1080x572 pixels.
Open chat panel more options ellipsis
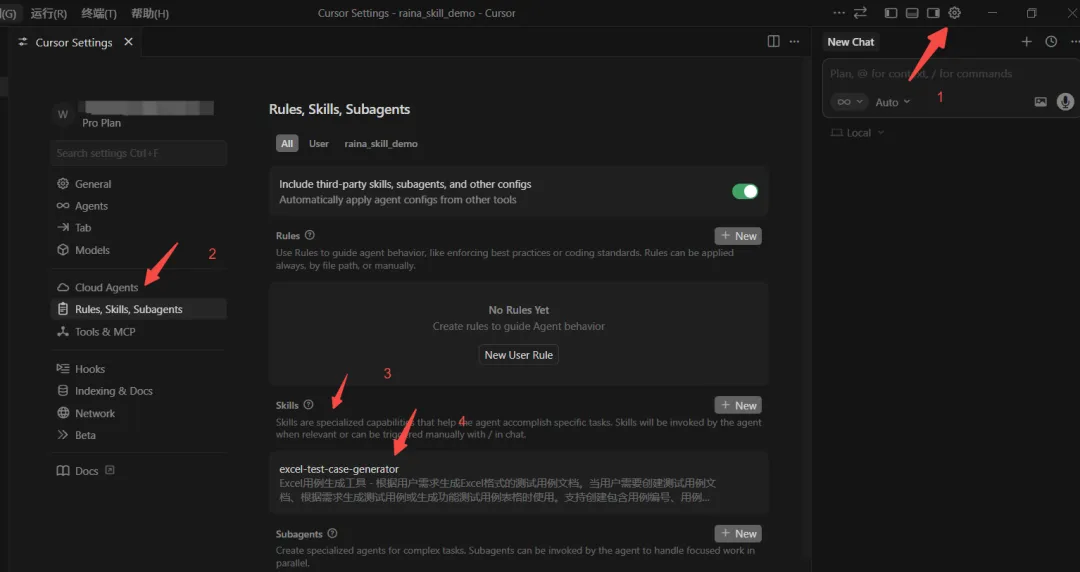click(1074, 41)
